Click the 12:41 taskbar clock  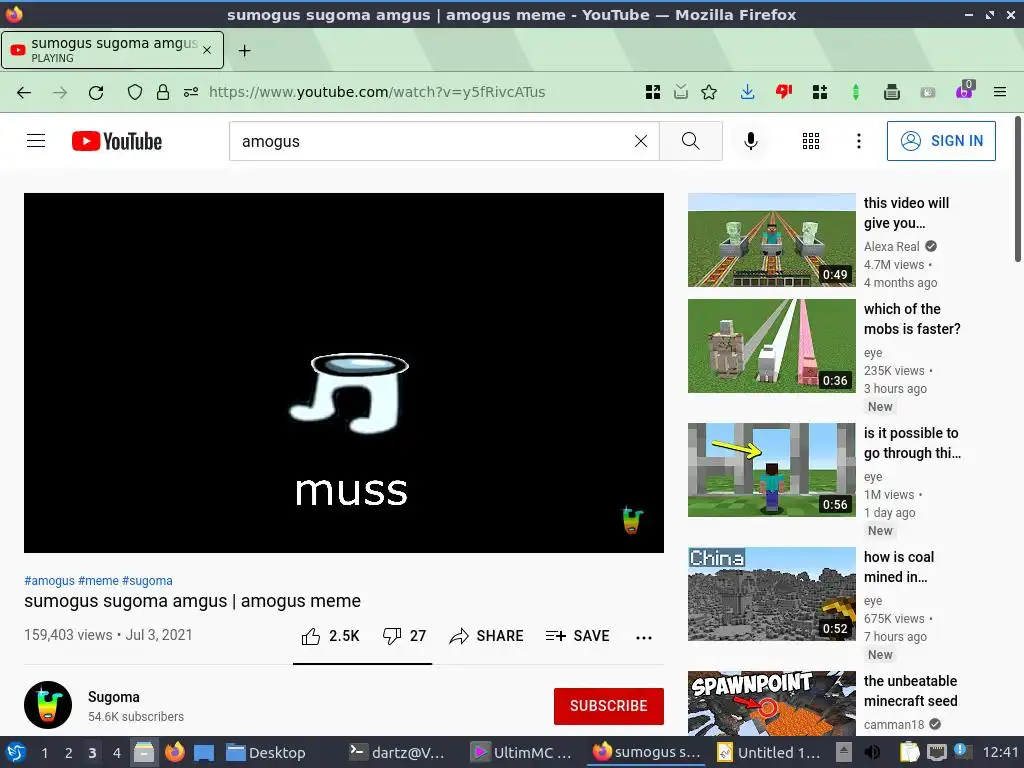point(1000,753)
